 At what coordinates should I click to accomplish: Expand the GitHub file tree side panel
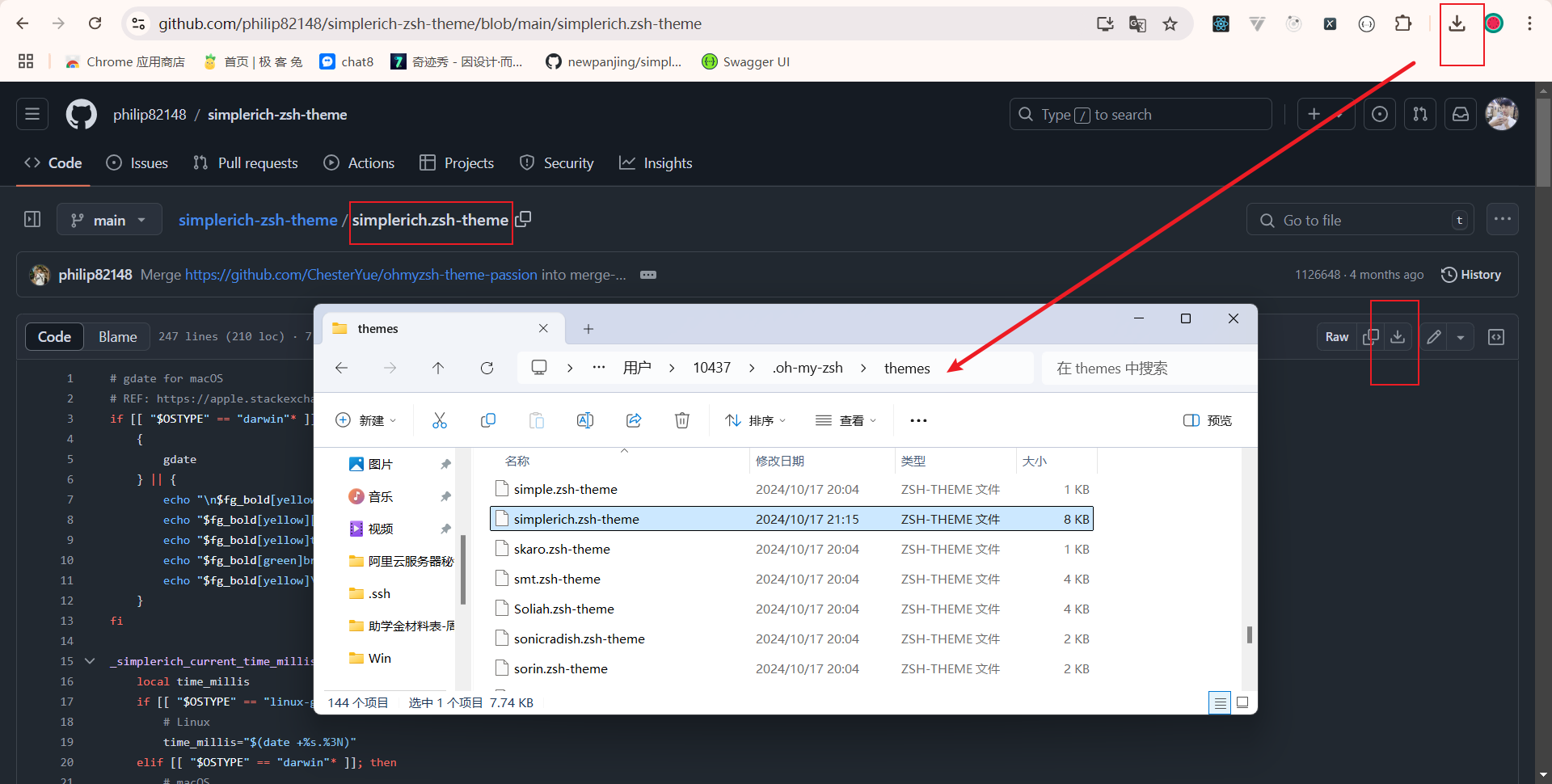pos(32,220)
